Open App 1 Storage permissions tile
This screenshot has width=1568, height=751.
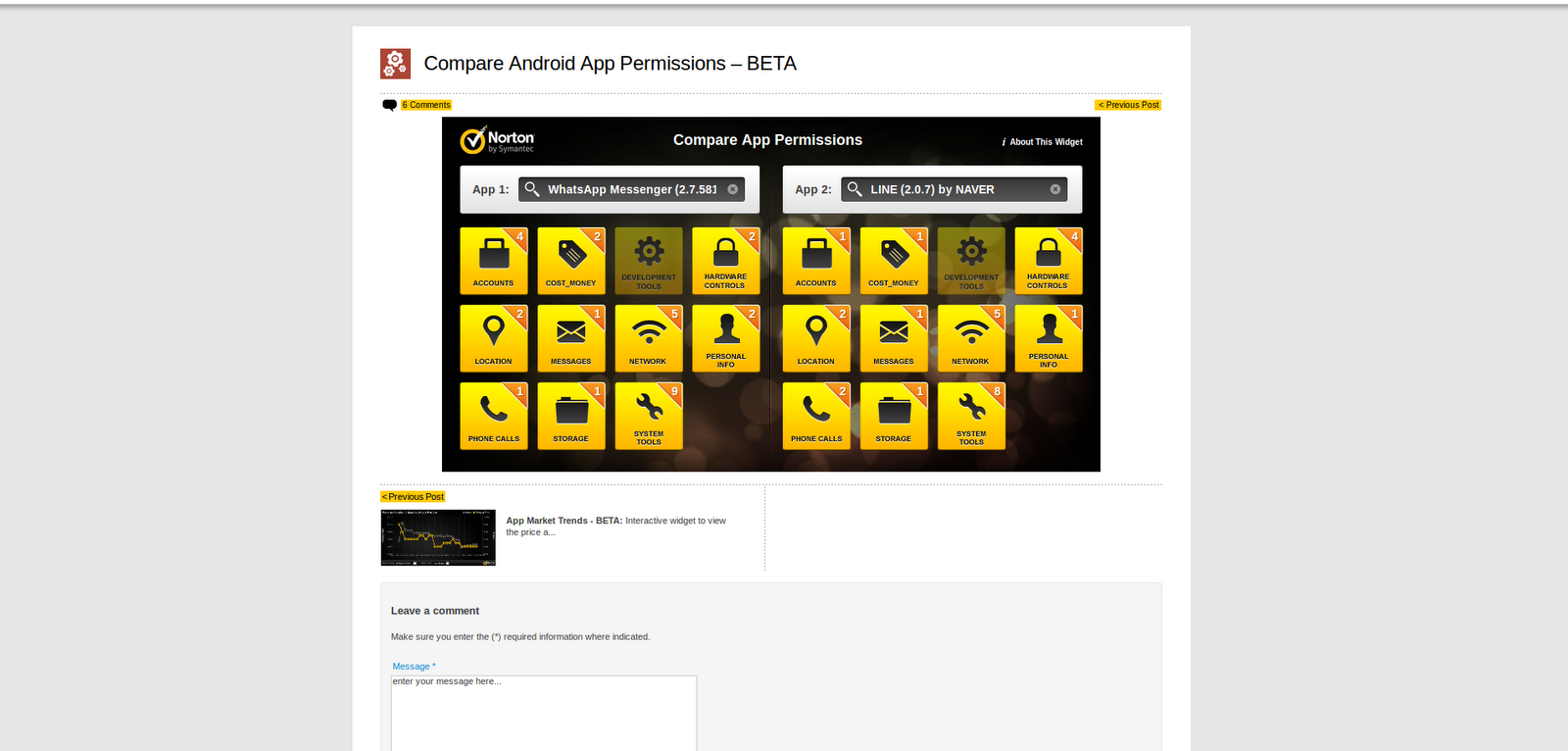pos(571,416)
